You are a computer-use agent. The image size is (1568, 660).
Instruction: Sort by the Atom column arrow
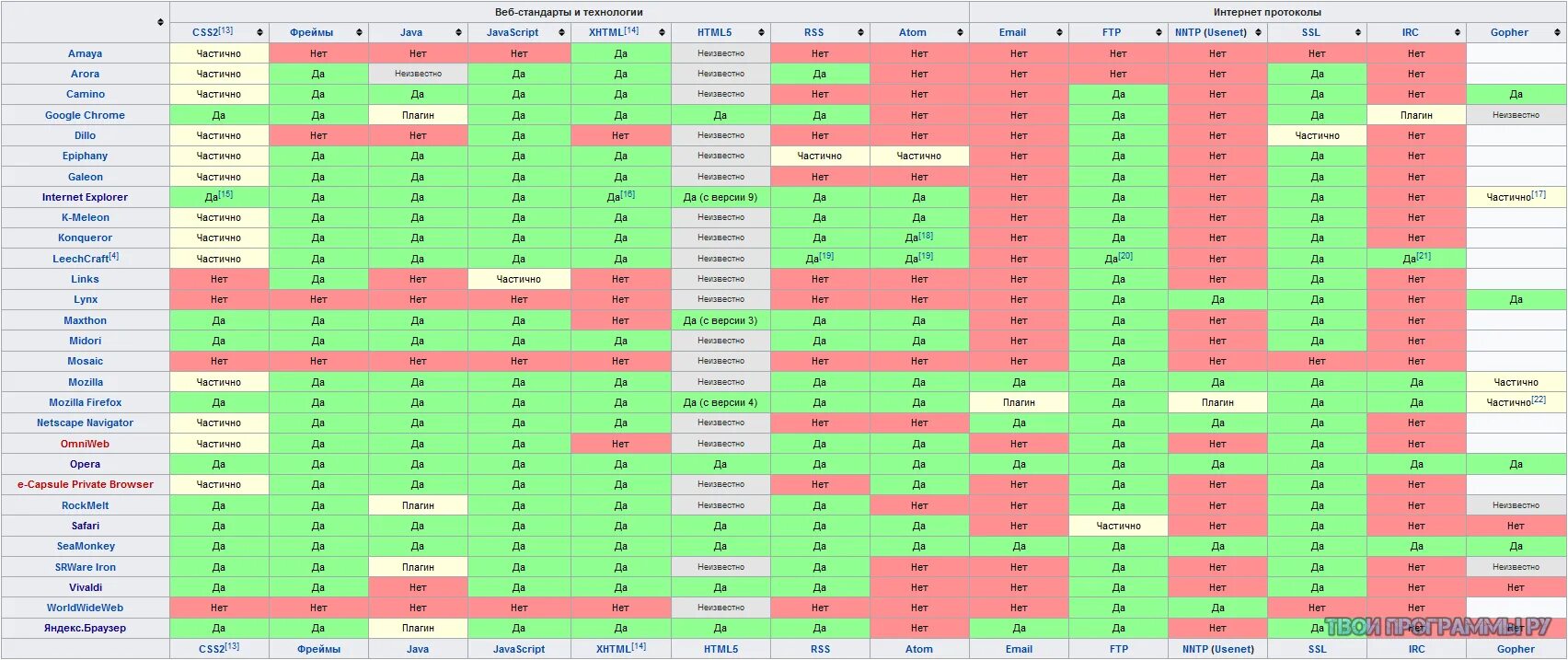960,32
